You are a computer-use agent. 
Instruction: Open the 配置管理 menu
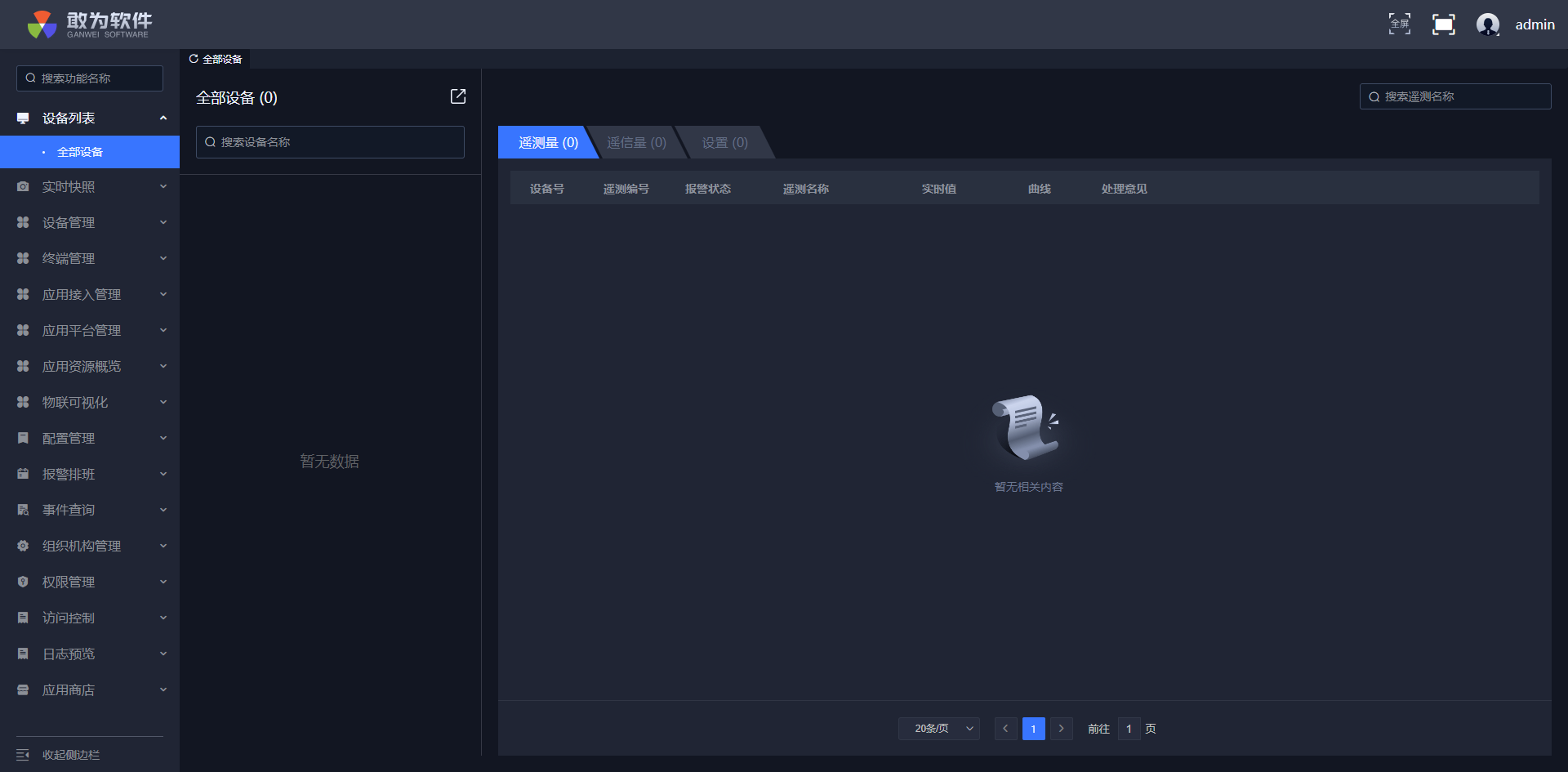[90, 439]
